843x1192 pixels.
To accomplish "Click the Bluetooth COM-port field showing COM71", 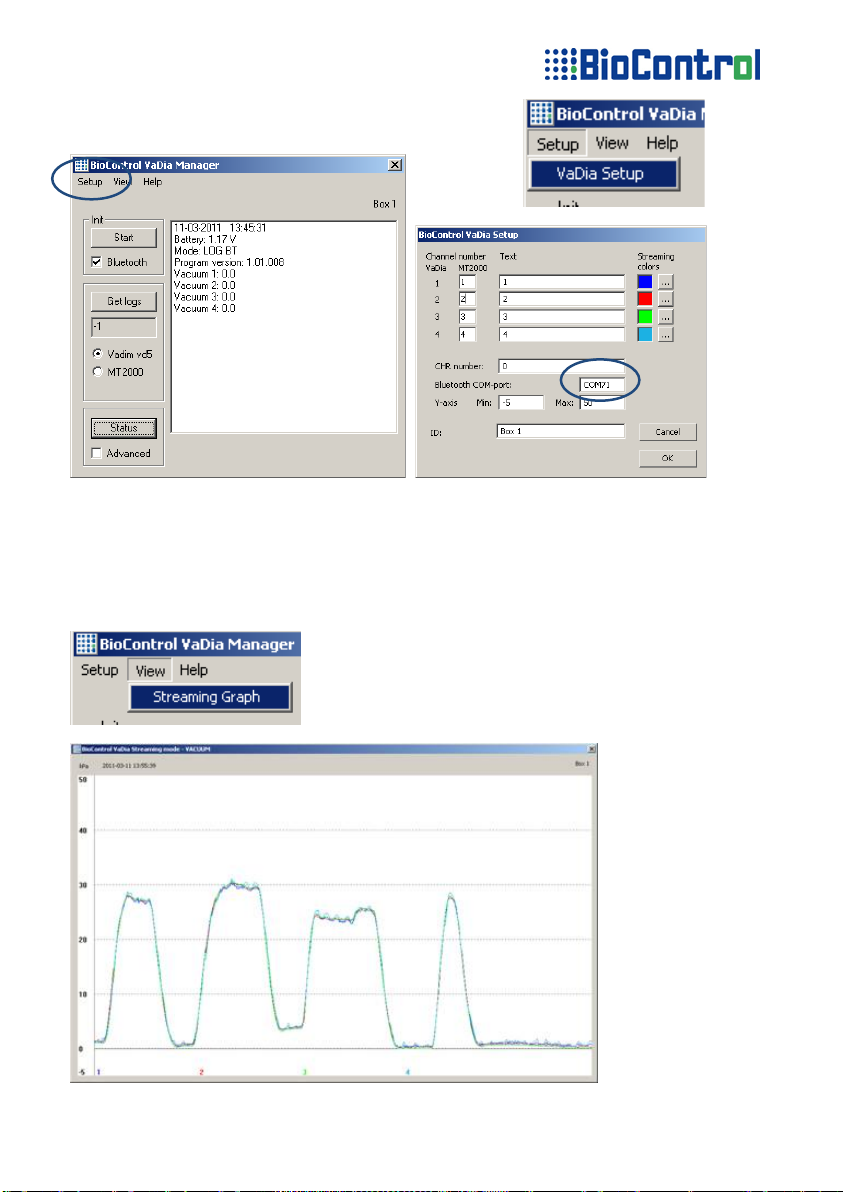I will pyautogui.click(x=602, y=385).
